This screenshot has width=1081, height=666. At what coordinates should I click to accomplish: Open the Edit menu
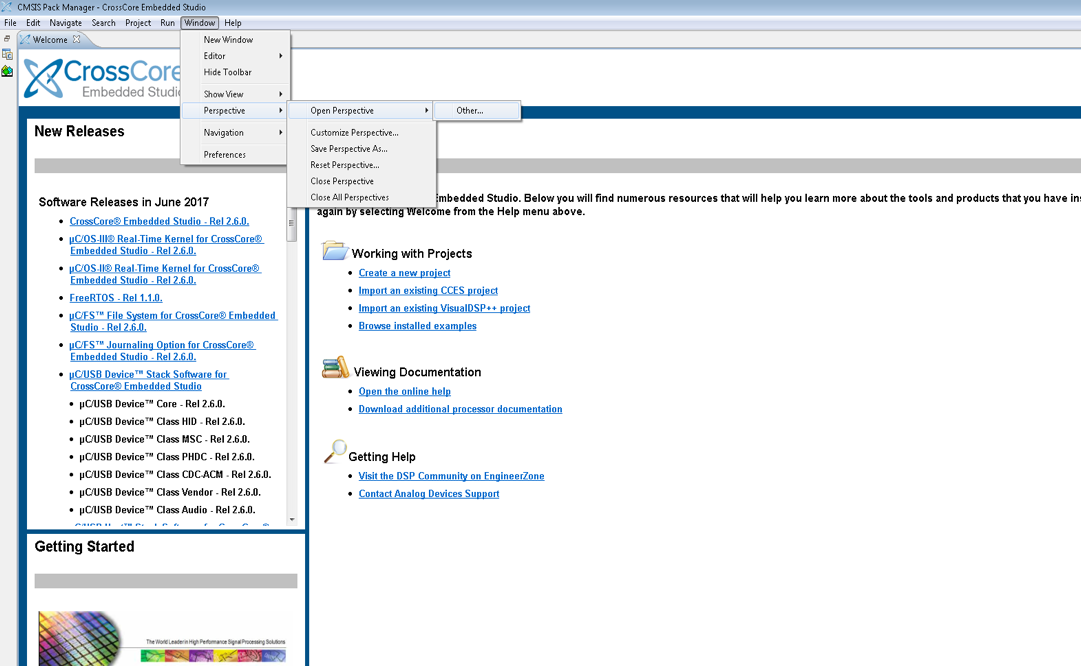point(33,23)
